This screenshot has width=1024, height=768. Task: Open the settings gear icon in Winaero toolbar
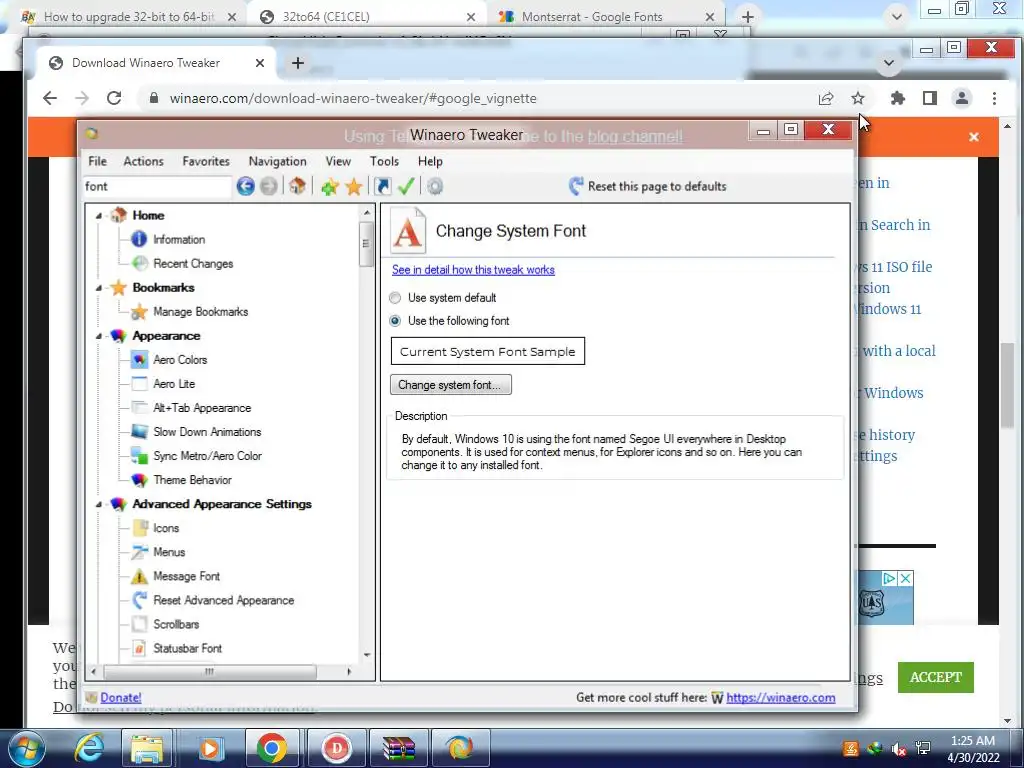435,187
